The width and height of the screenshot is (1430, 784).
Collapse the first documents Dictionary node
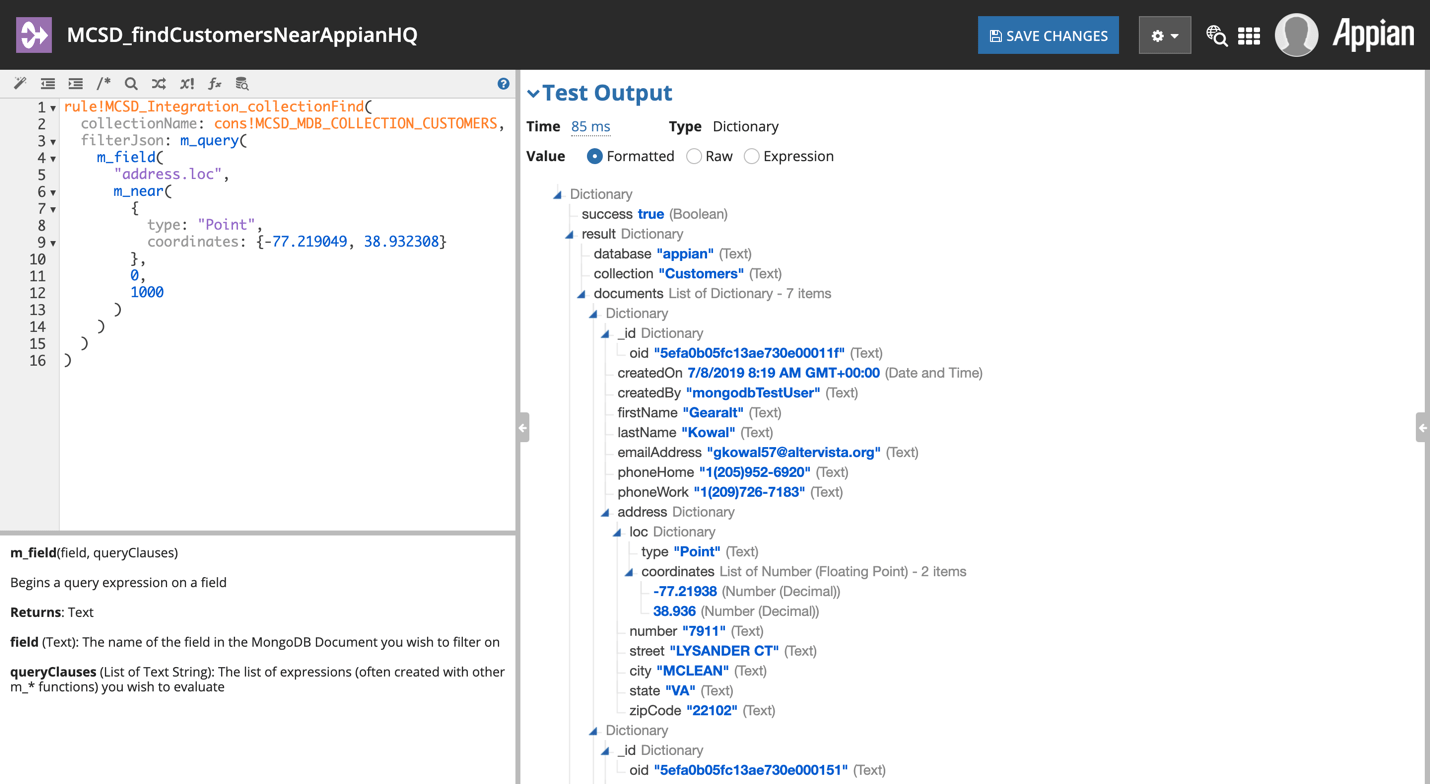coord(595,313)
